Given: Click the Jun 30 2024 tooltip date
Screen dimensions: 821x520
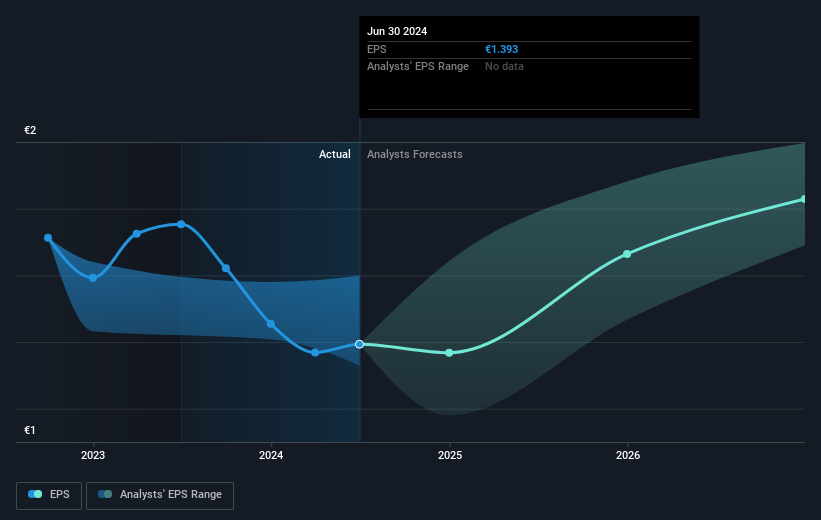Looking at the screenshot, I should tap(397, 31).
